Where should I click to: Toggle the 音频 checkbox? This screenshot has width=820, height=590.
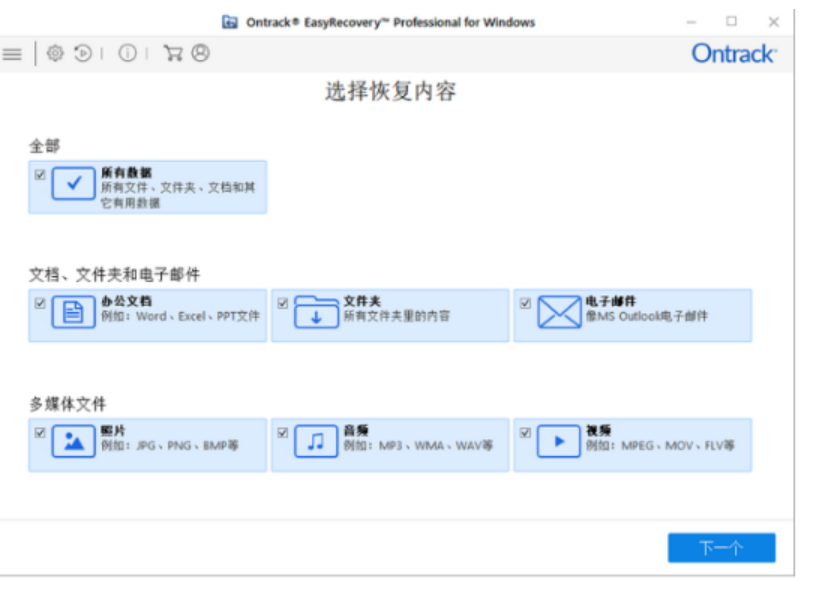(283, 432)
